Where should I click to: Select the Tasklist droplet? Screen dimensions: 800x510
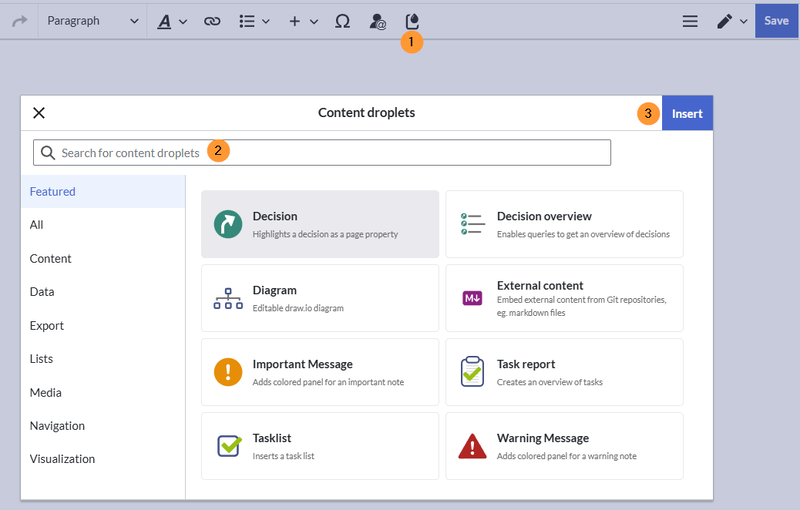click(x=320, y=446)
